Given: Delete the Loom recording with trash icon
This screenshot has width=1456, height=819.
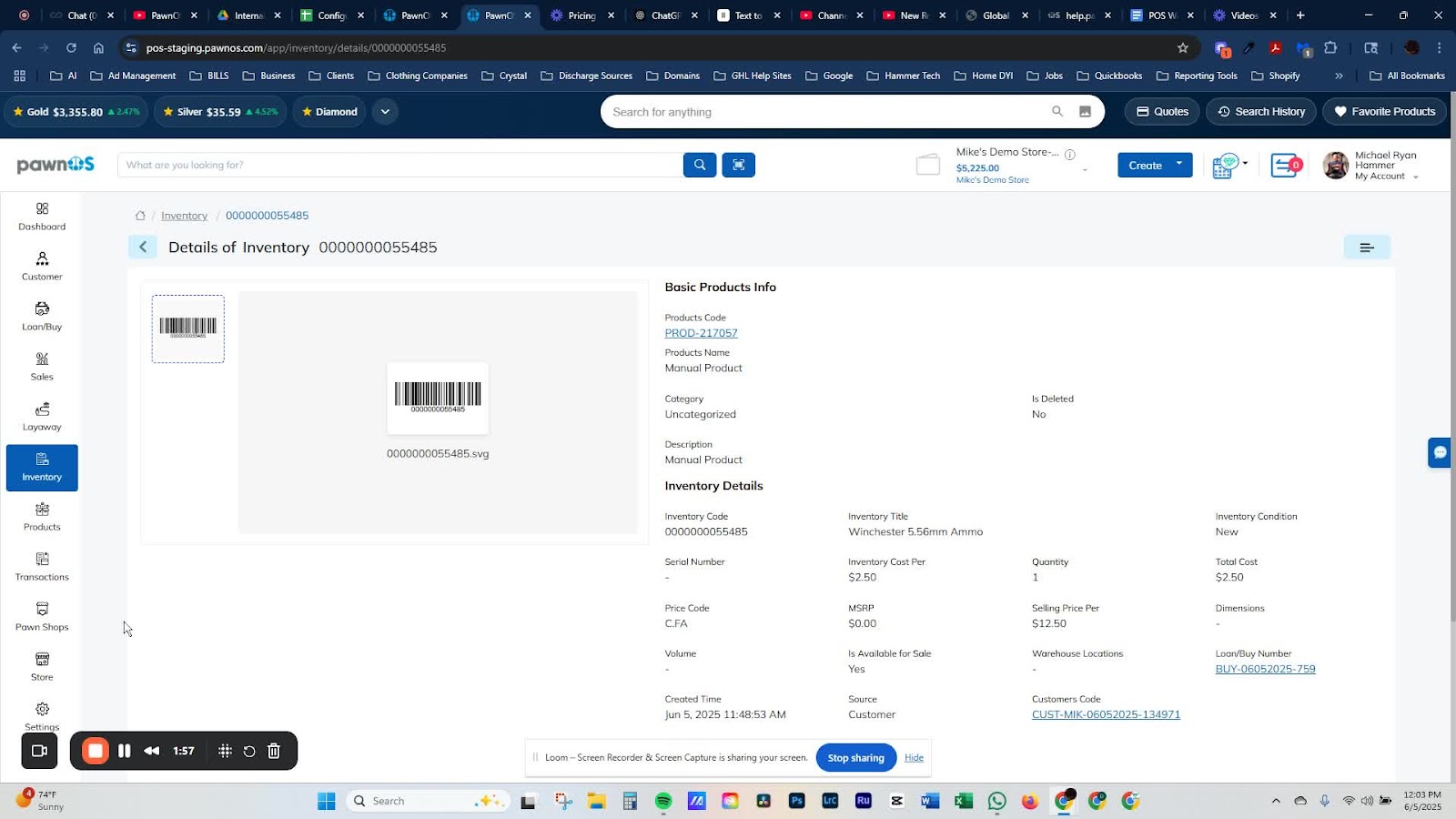Looking at the screenshot, I should click(274, 751).
